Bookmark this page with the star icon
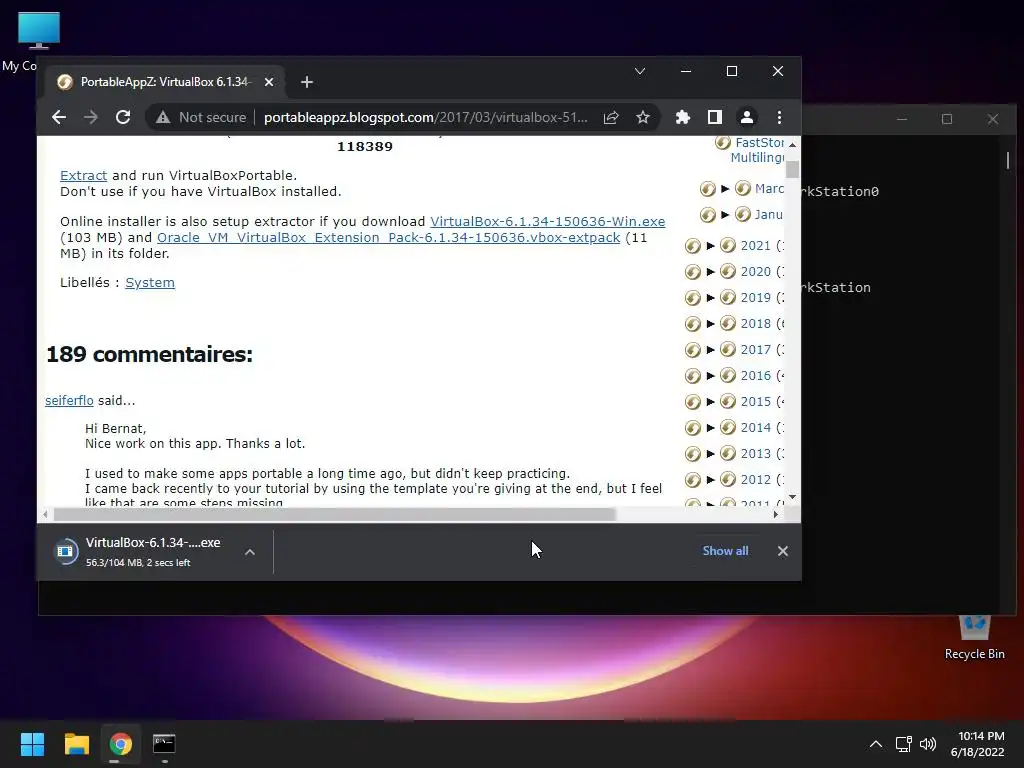This screenshot has height=768, width=1024. pos(643,118)
